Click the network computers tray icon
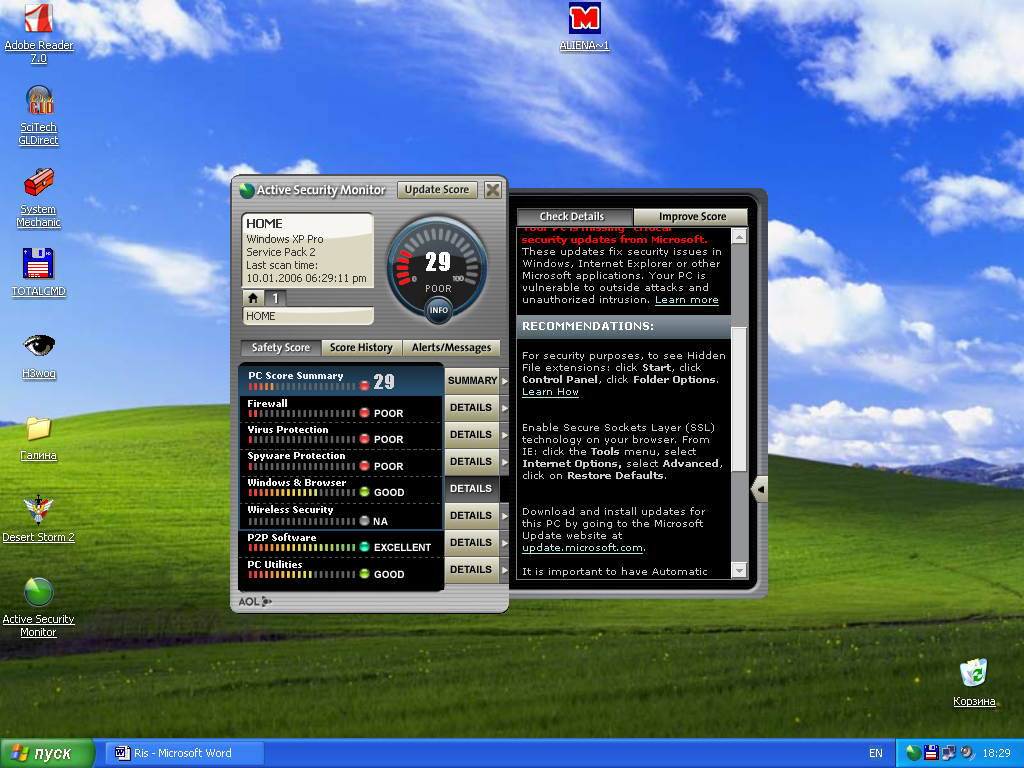Image resolution: width=1024 pixels, height=768 pixels. pos(948,753)
